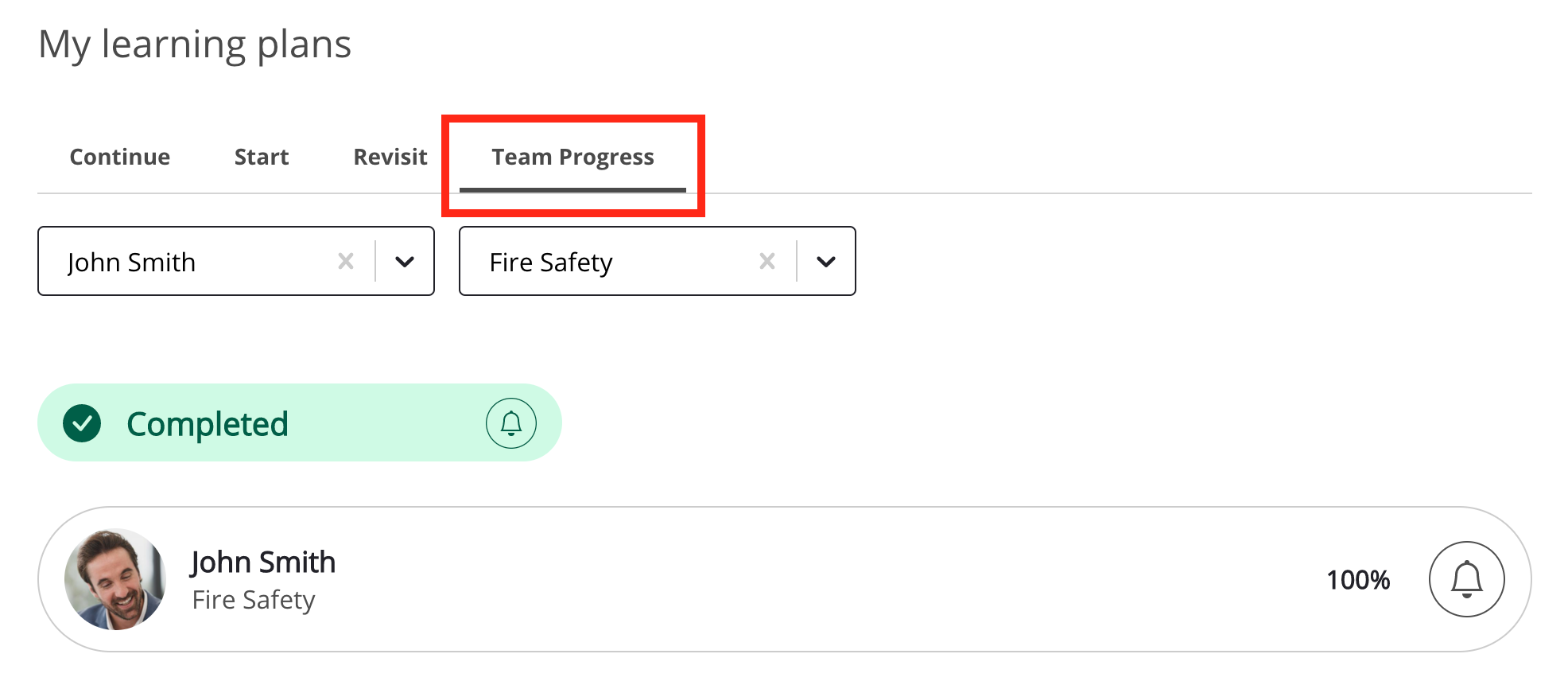The width and height of the screenshot is (1568, 689).
Task: Click the green Completed checkmark icon
Action: click(82, 423)
